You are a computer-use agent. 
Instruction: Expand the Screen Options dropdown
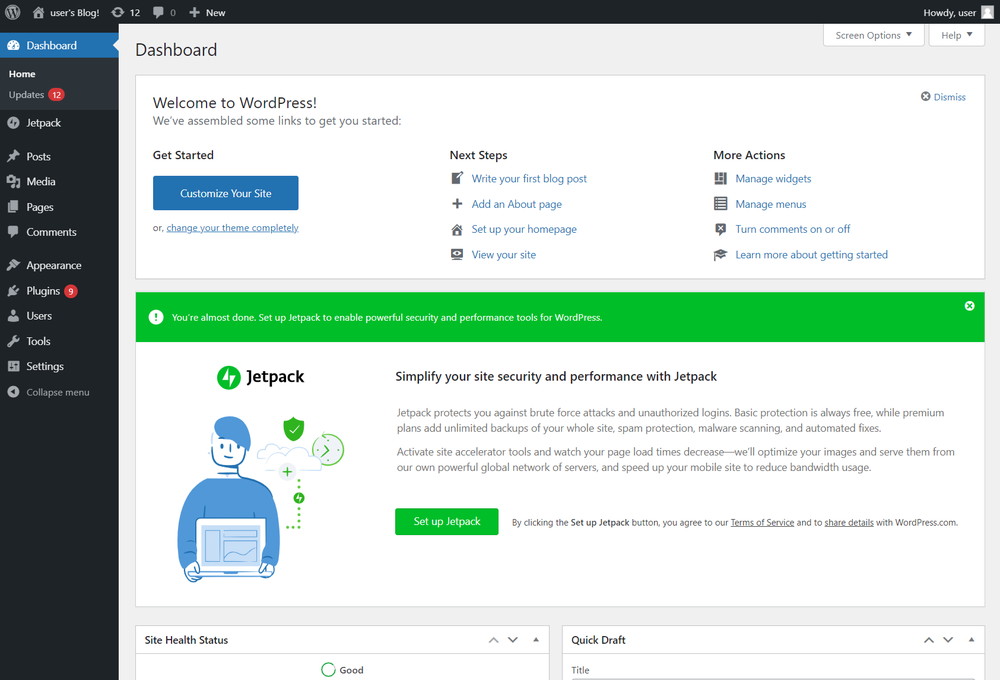coord(873,35)
